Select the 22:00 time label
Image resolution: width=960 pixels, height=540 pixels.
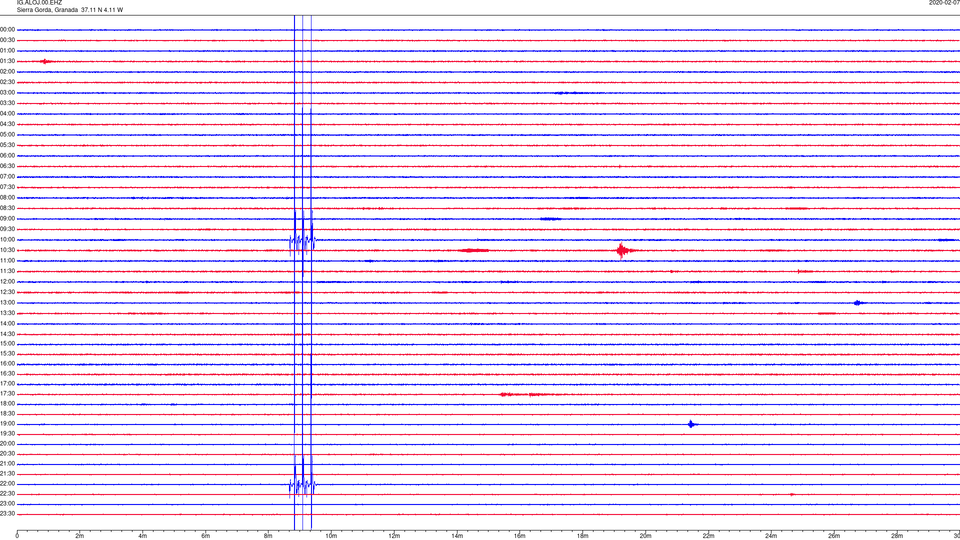click(7, 483)
